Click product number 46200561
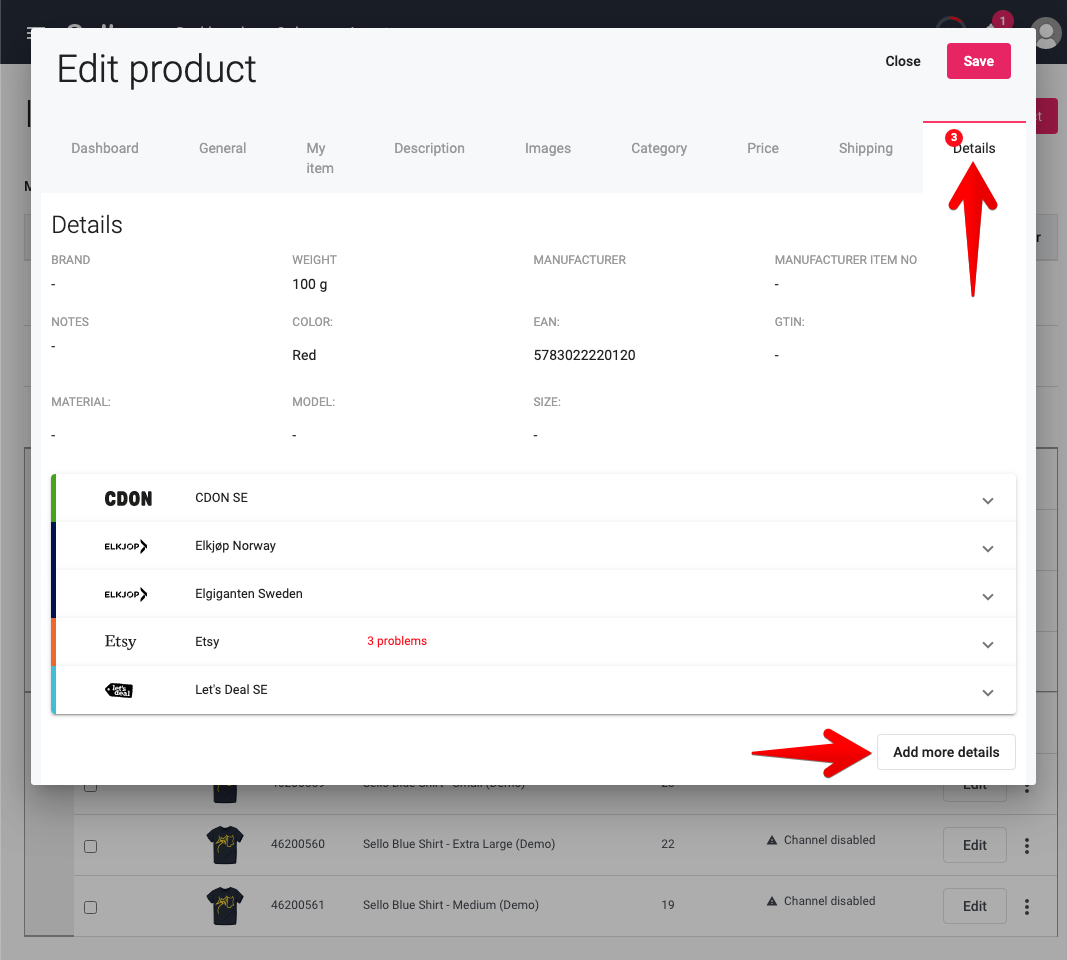 point(297,905)
